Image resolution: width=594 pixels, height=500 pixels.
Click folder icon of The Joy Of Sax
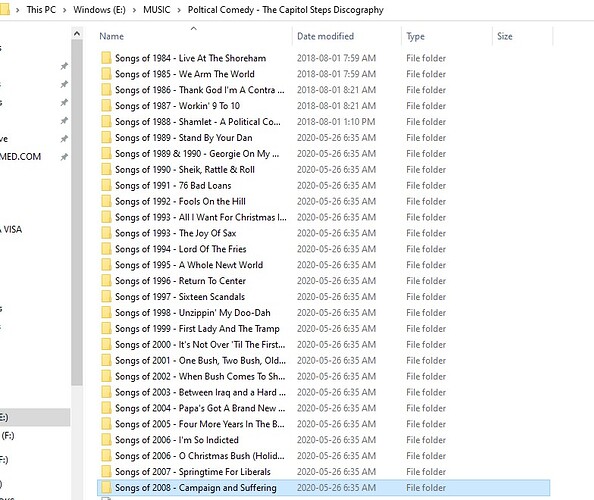[106, 233]
